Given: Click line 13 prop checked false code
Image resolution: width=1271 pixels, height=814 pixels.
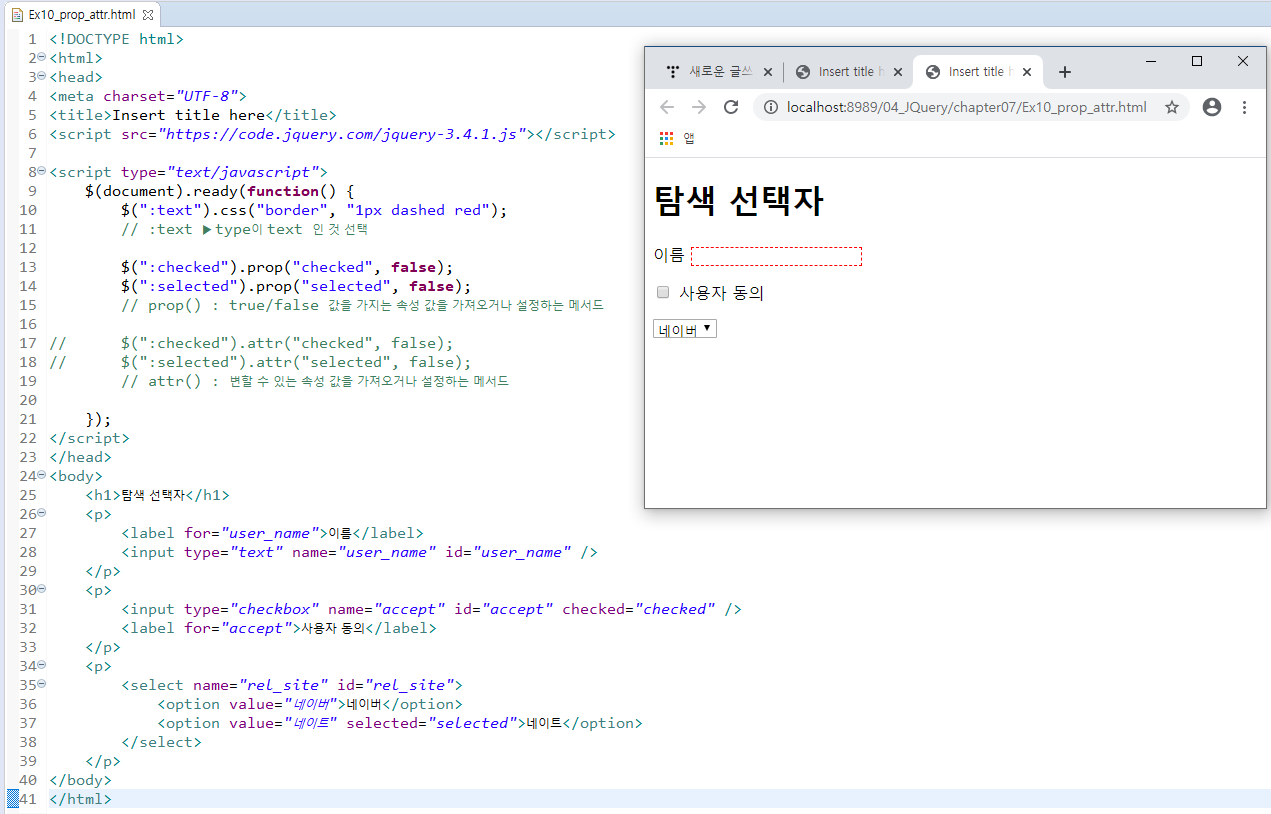Looking at the screenshot, I should pos(287,267).
